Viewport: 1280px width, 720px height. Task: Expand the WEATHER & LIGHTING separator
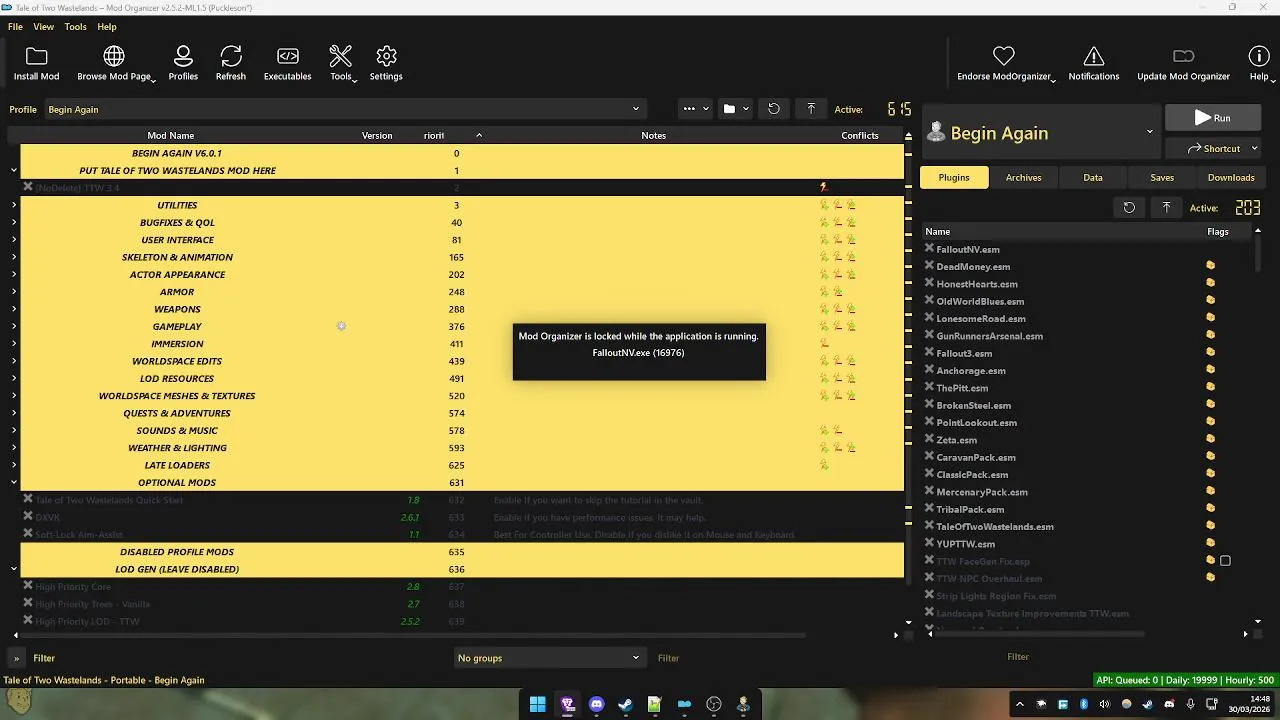(x=14, y=448)
